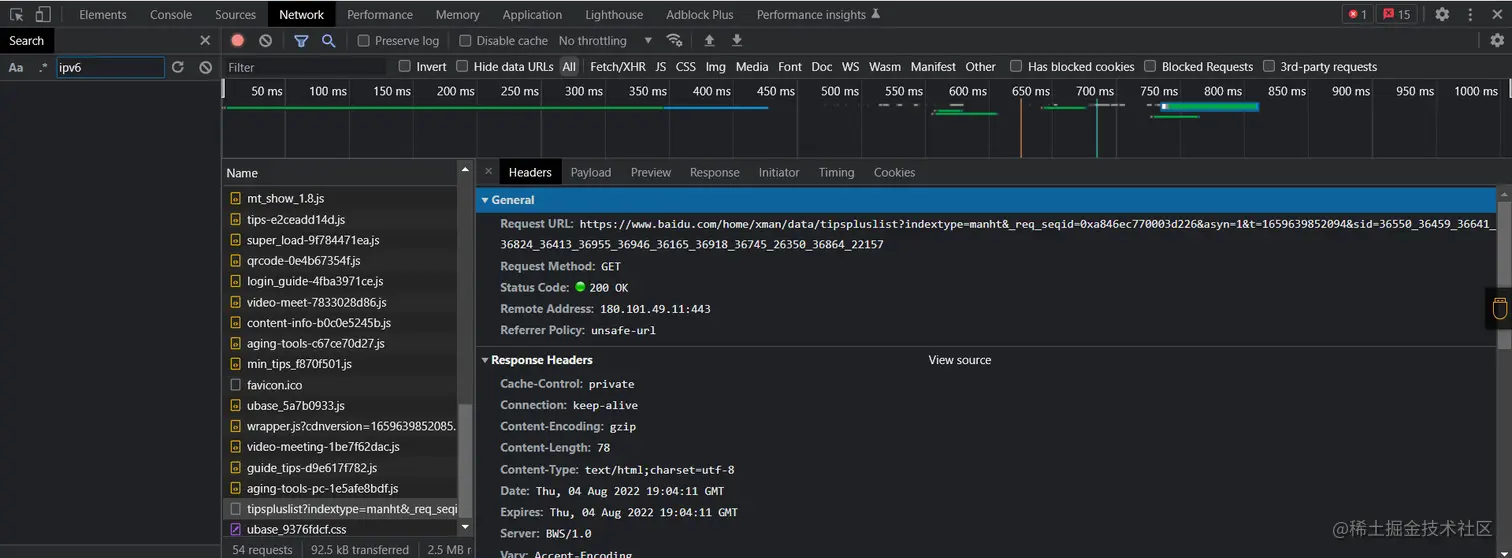Toggle the device toolbar icon

43,14
